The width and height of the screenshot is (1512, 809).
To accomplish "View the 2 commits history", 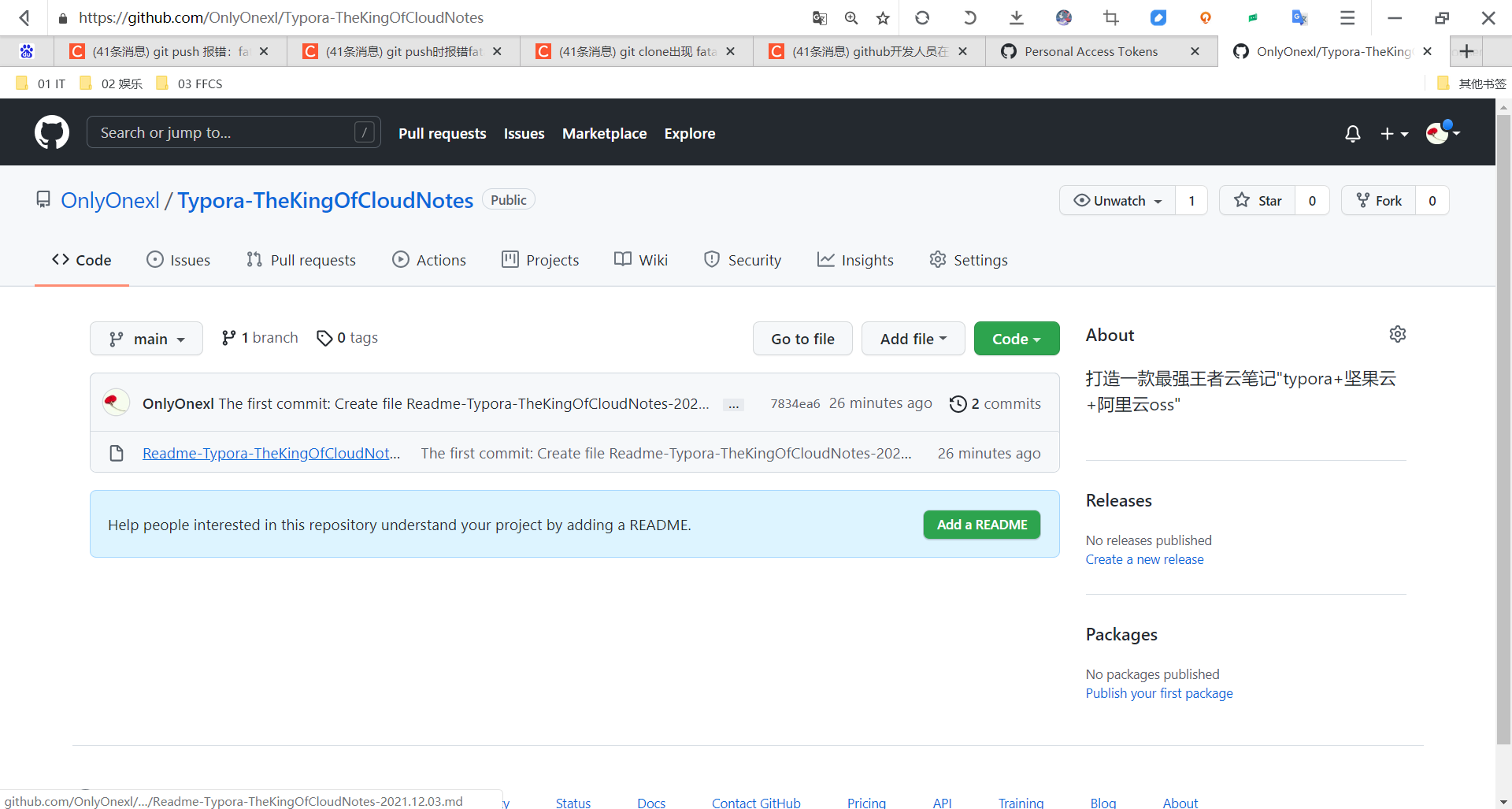I will click(x=995, y=403).
